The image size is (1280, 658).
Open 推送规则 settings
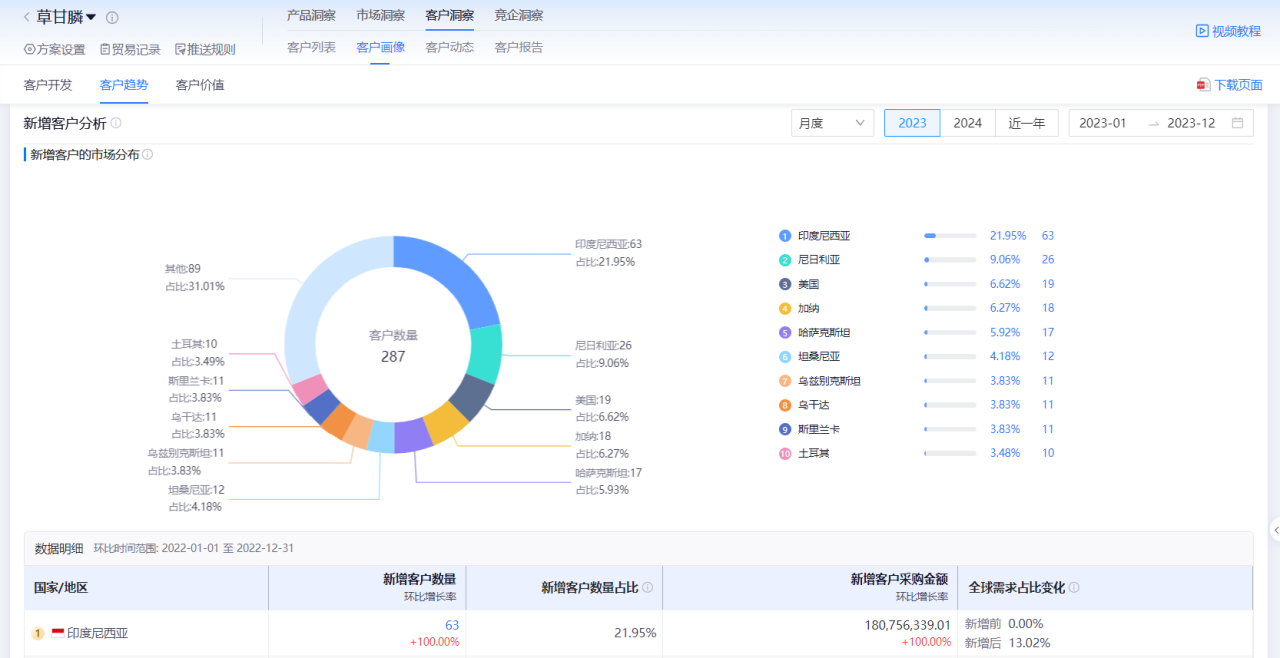point(205,49)
